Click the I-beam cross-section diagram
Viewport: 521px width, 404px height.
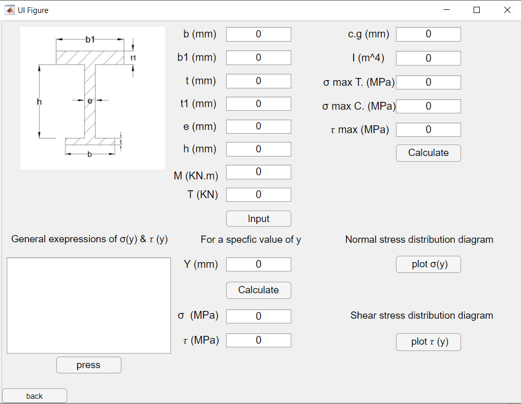(x=93, y=98)
